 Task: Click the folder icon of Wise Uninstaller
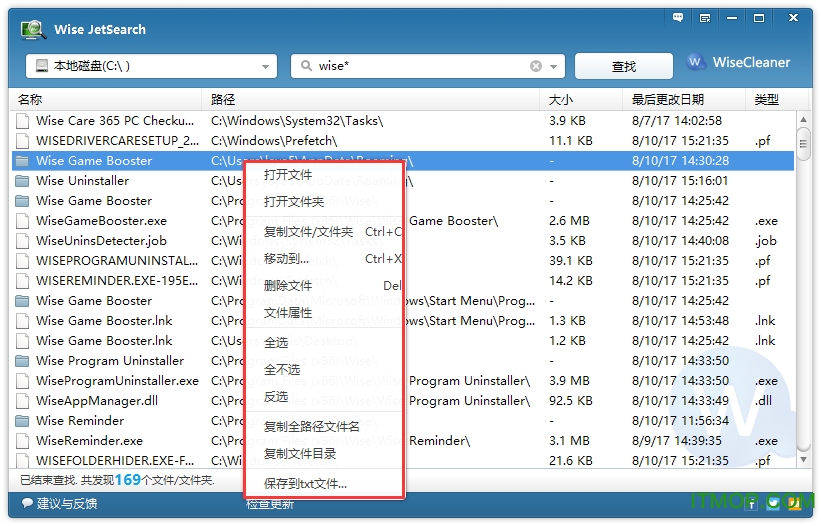coord(22,181)
